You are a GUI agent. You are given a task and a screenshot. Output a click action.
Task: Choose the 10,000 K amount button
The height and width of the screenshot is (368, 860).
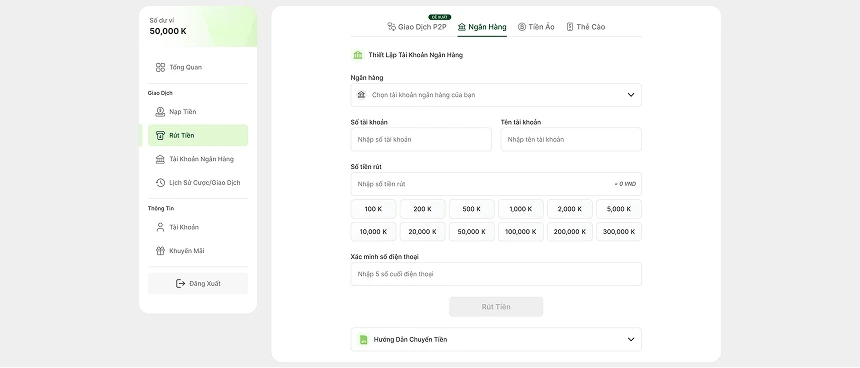(x=373, y=231)
